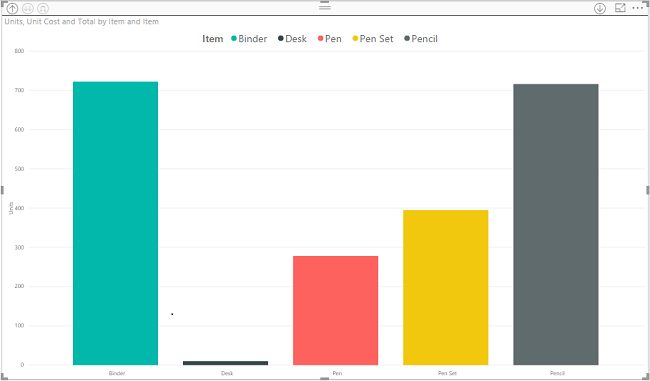
Task: Click the Binder x-axis category label
Action: [x=117, y=373]
